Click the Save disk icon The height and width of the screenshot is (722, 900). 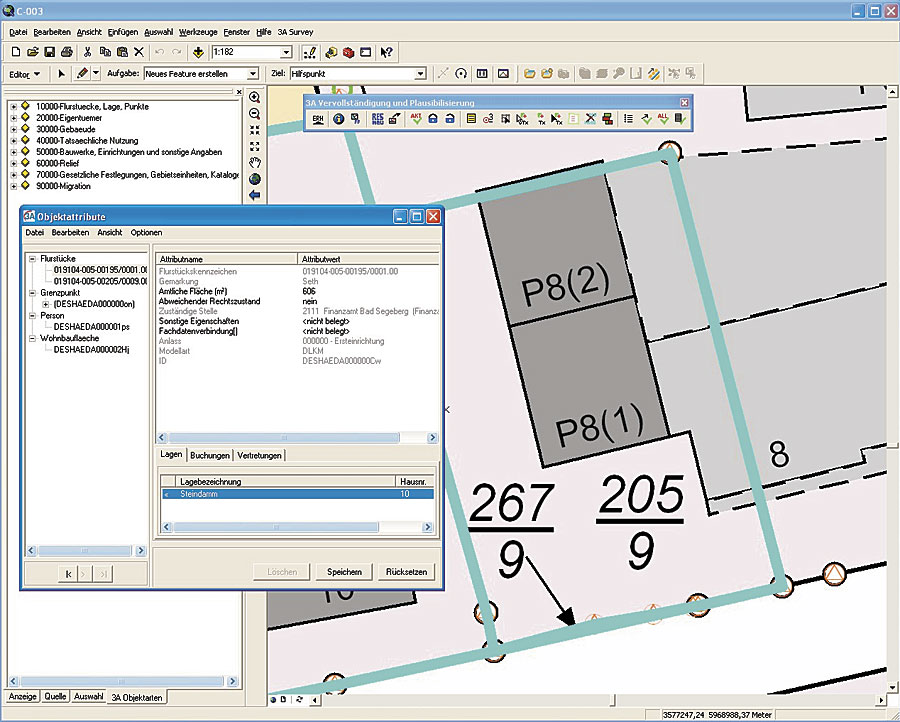(49, 52)
